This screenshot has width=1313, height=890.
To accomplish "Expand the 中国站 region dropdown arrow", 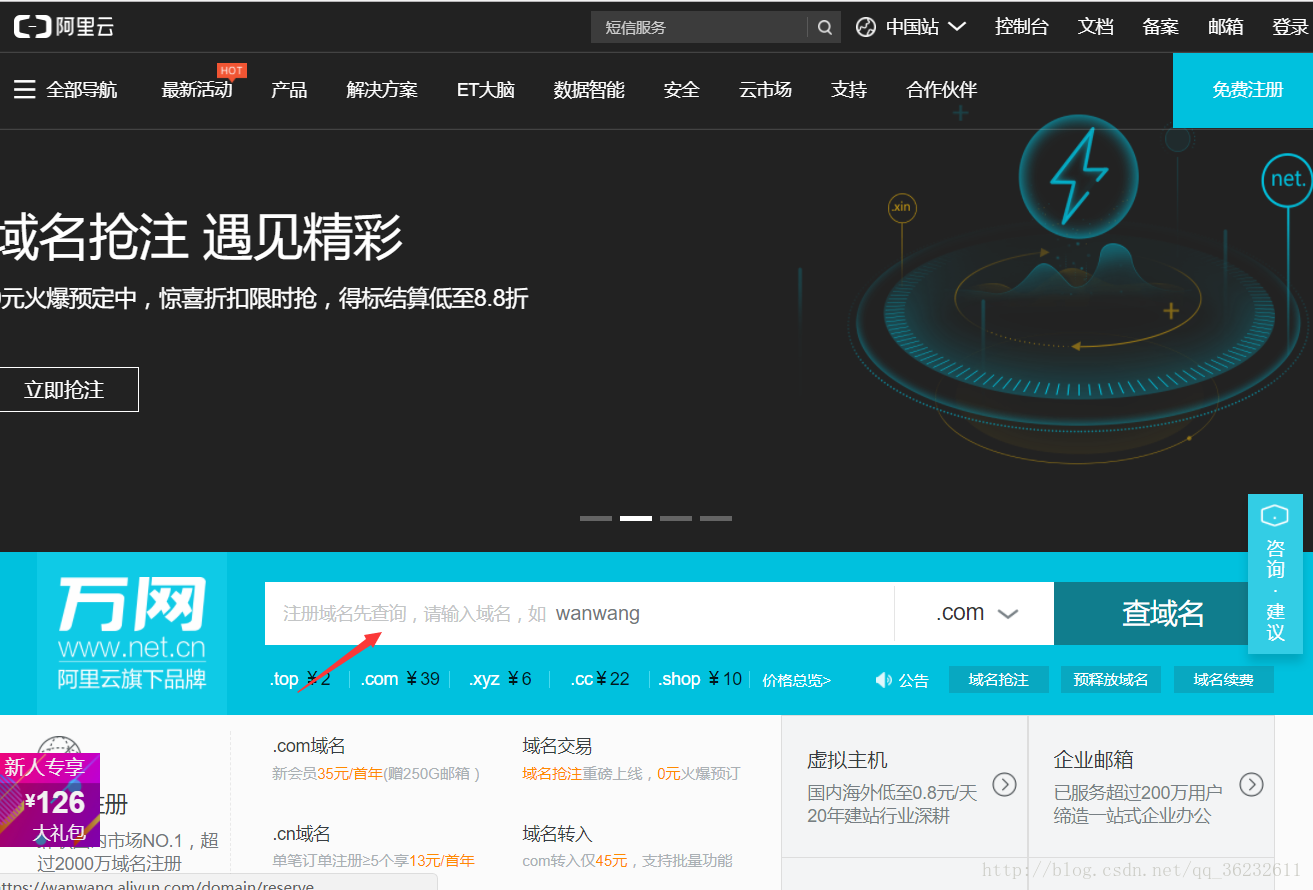I will tap(957, 27).
